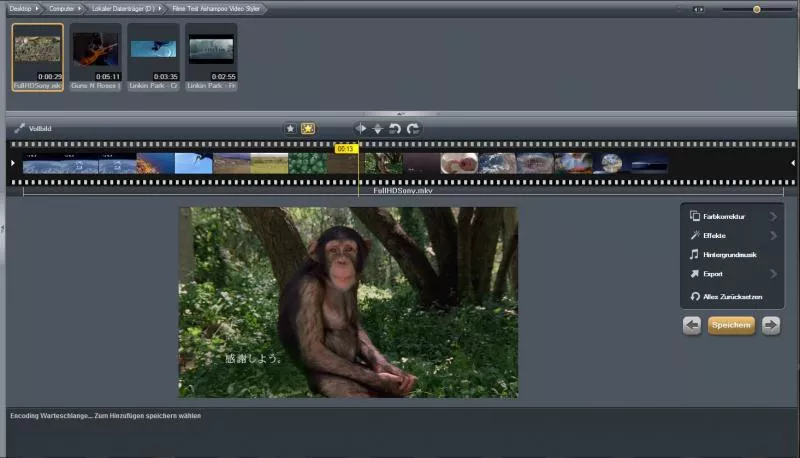Click the FullHDSony.mkv label under timeline

tap(403, 190)
